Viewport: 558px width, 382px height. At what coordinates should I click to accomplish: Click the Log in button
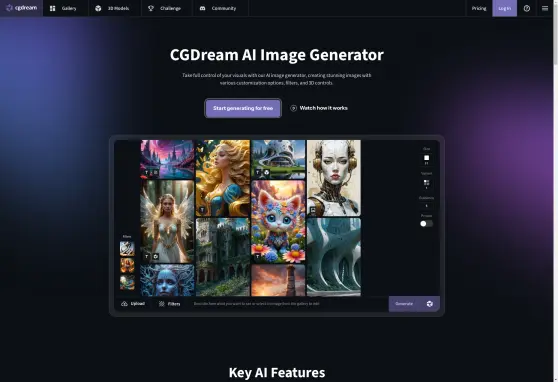pyautogui.click(x=504, y=8)
